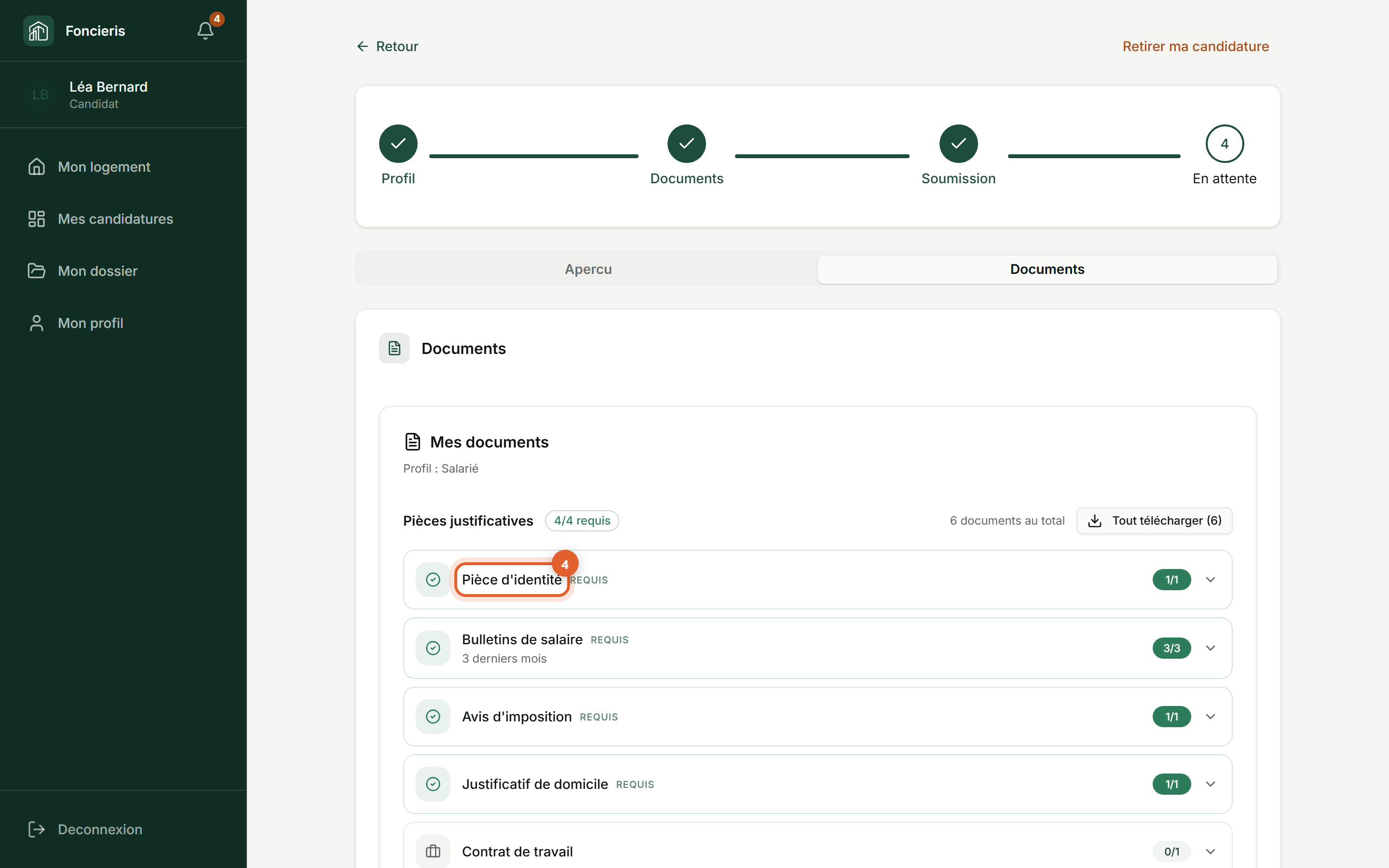This screenshot has width=1389, height=868.
Task: Click the home icon beside Mon logement
Action: (x=37, y=167)
